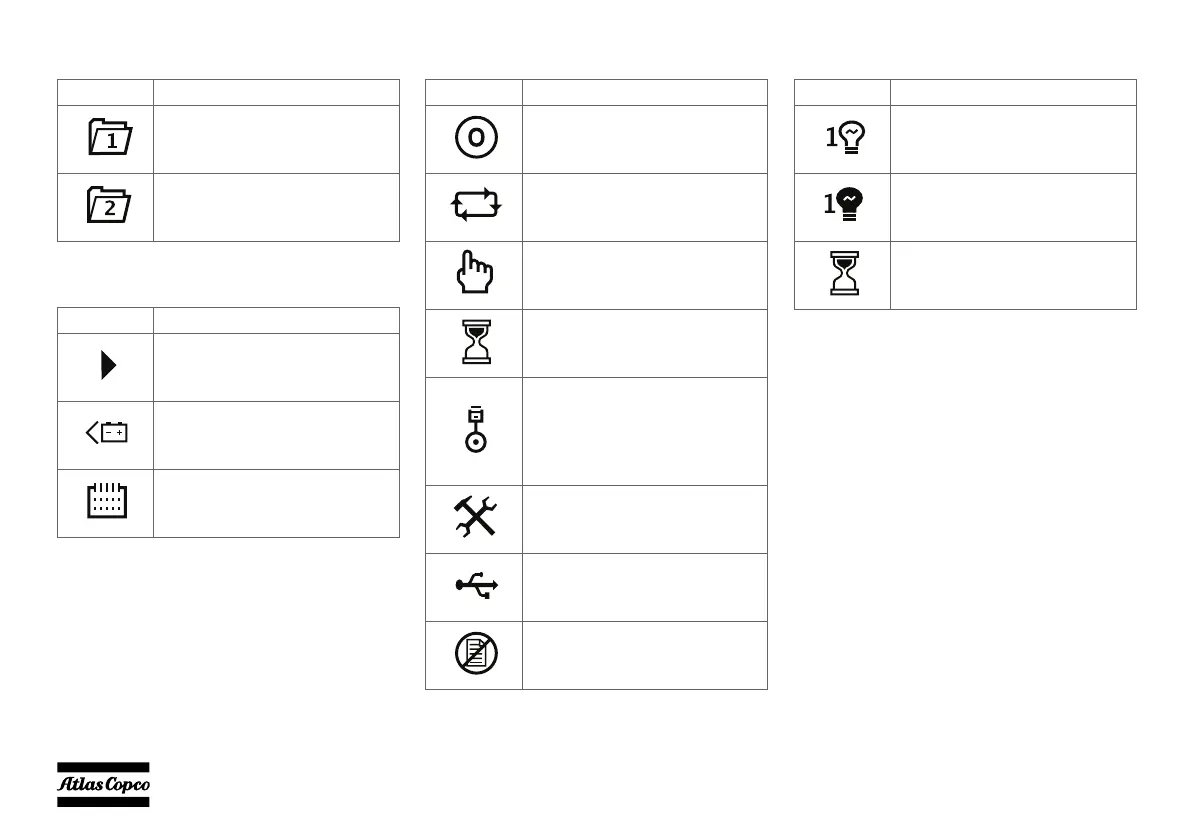Screen dimensions: 1192x838
Task: Click the USB symbol icon
Action: pos(477,586)
